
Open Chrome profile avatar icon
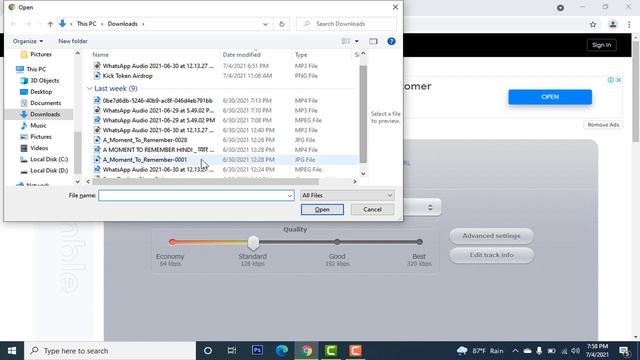coord(613,24)
